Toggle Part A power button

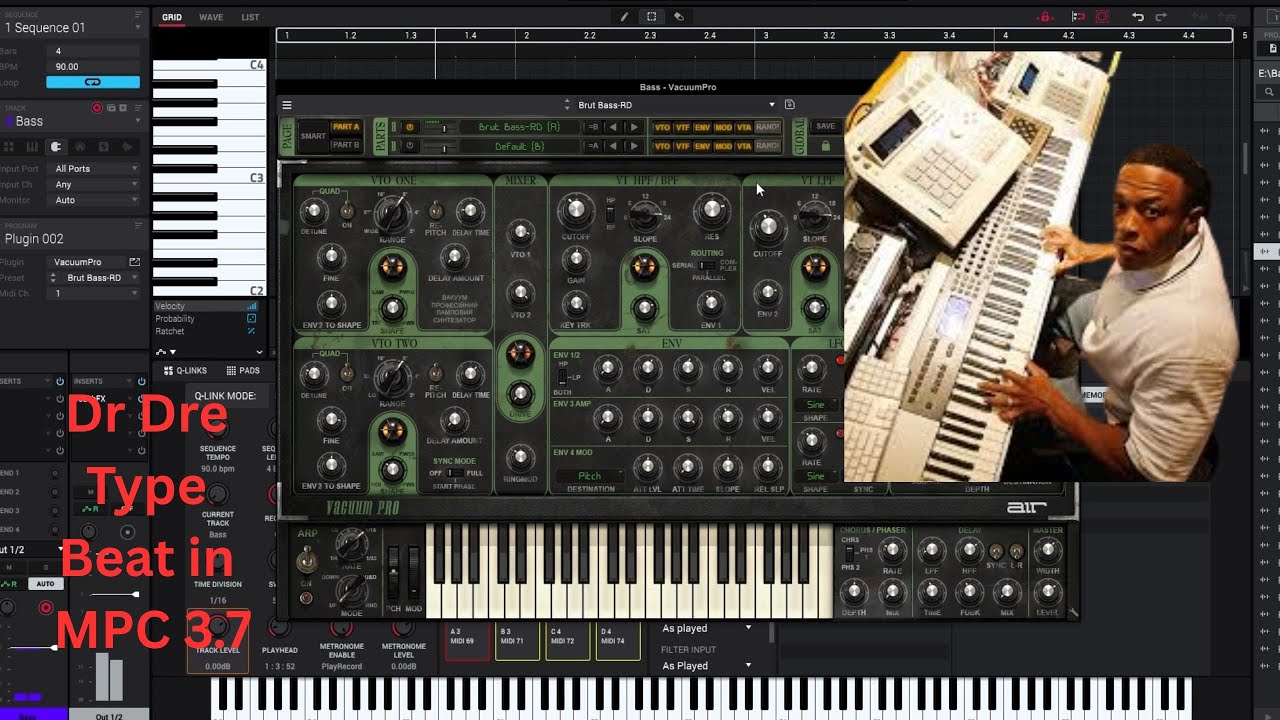(x=408, y=127)
